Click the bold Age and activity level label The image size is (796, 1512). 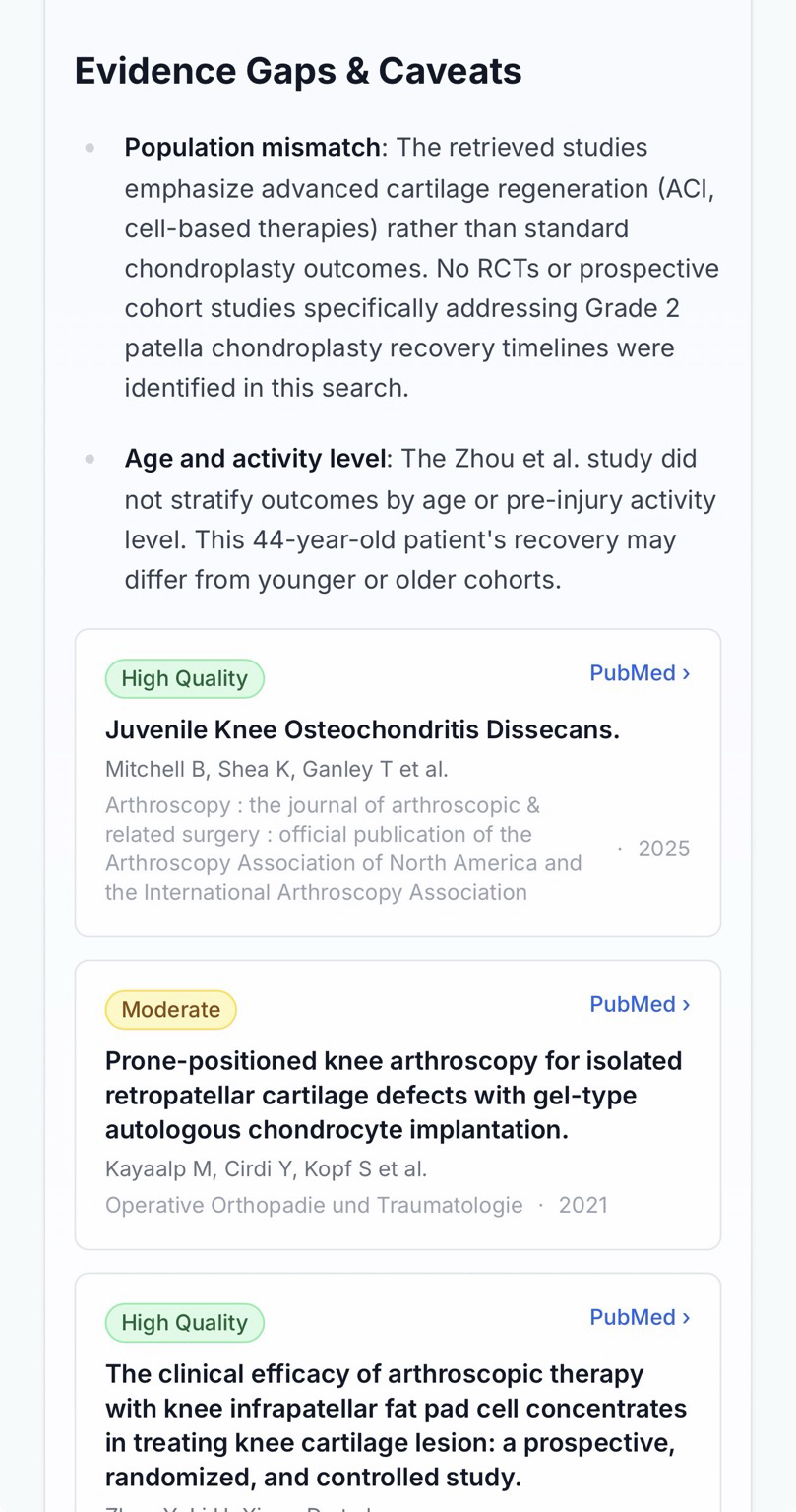(x=255, y=459)
